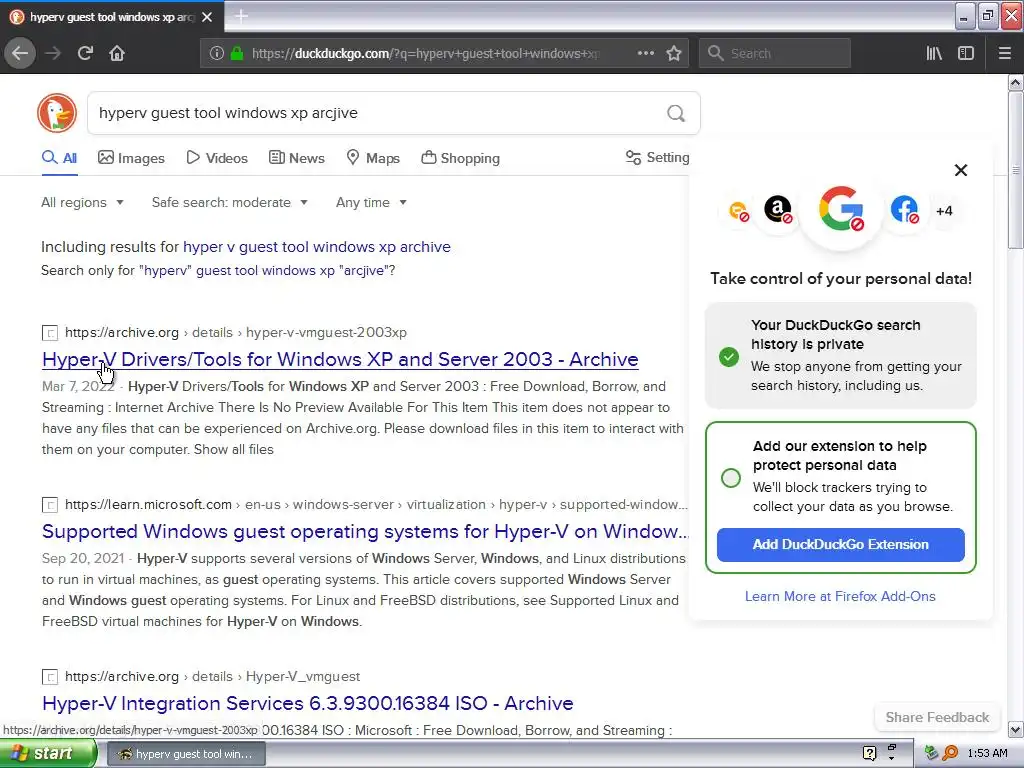
Task: Click Learn More at Firefox Add-Ons
Action: coord(840,596)
